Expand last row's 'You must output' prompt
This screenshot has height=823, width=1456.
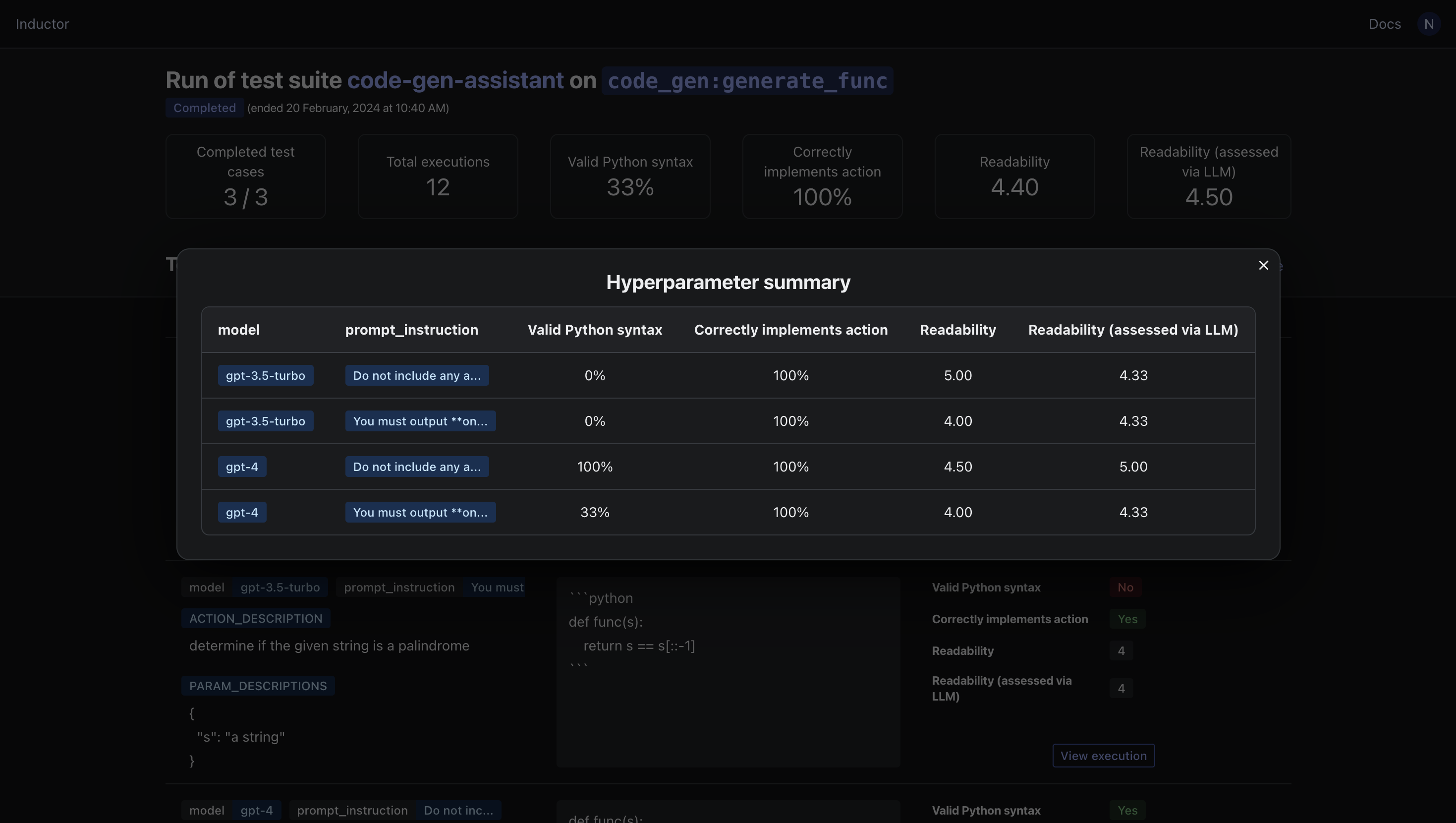click(420, 513)
